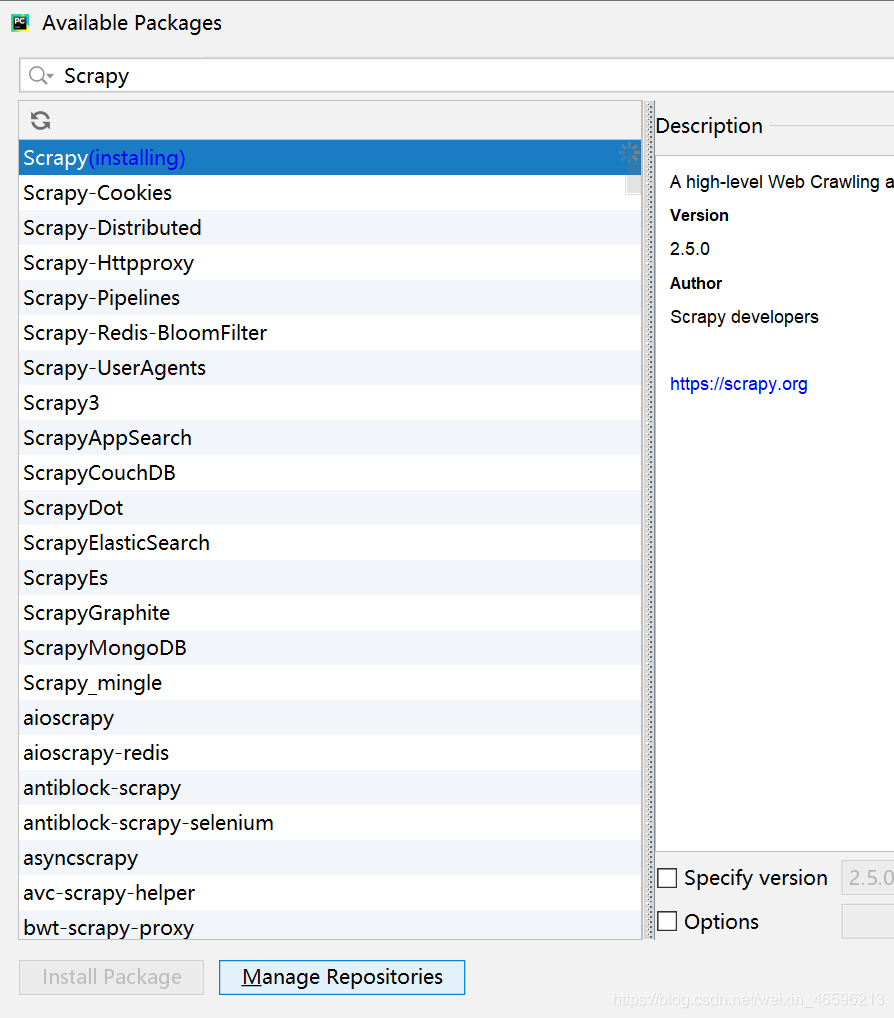Select aioscrapy package
This screenshot has width=894, height=1018.
click(330, 719)
